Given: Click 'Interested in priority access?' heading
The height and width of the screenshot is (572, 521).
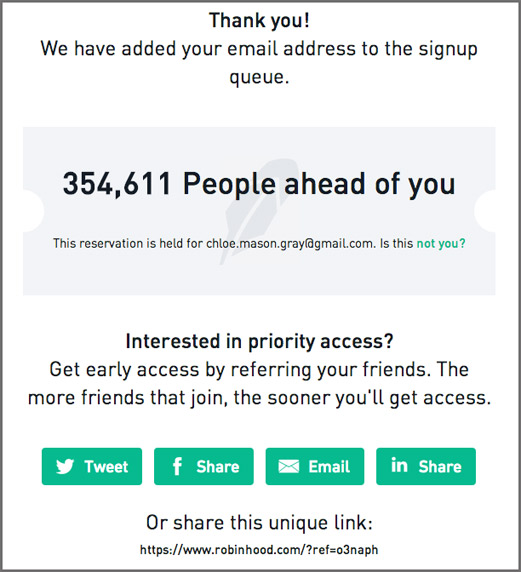Looking at the screenshot, I should point(259,342).
